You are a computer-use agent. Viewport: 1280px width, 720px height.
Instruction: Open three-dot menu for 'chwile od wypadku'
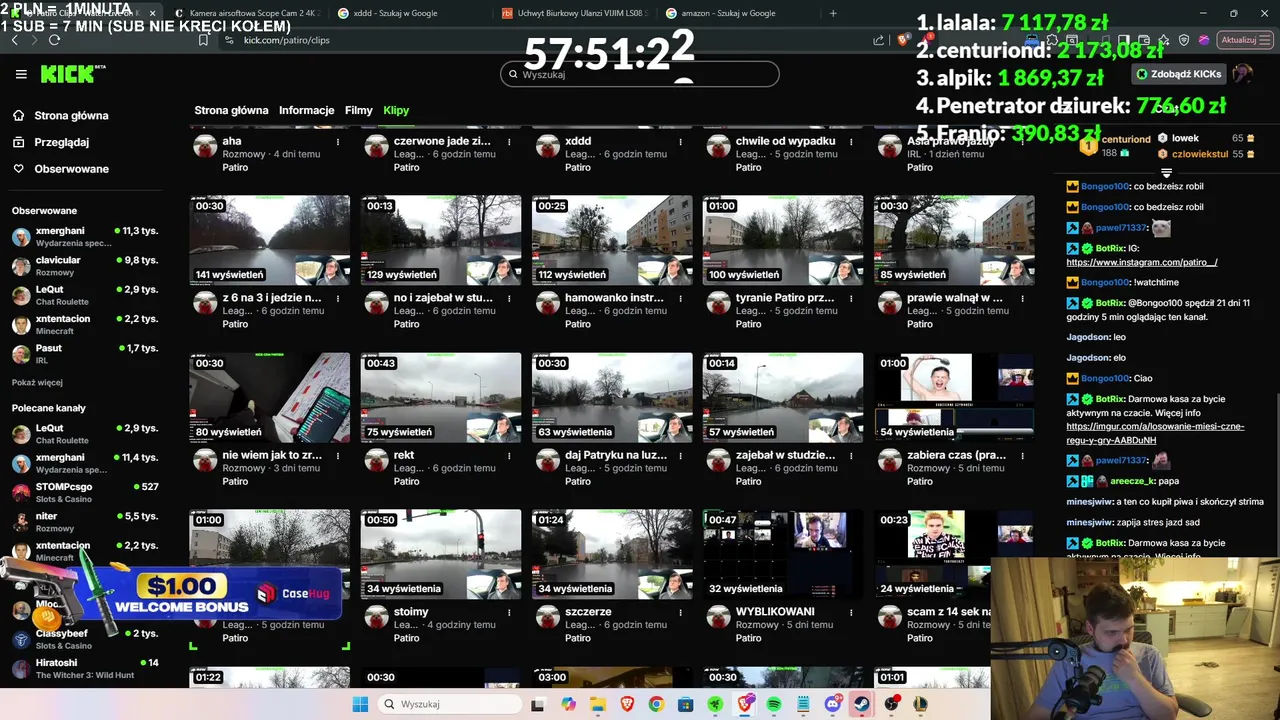[851, 142]
